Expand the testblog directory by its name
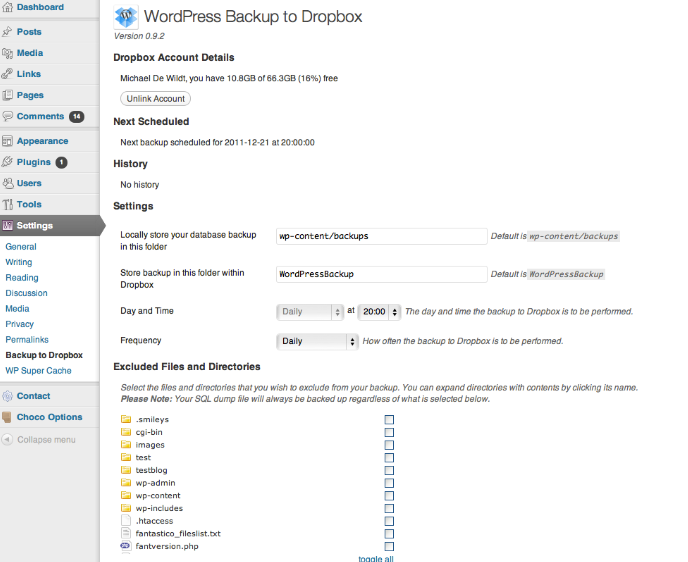 tap(151, 470)
